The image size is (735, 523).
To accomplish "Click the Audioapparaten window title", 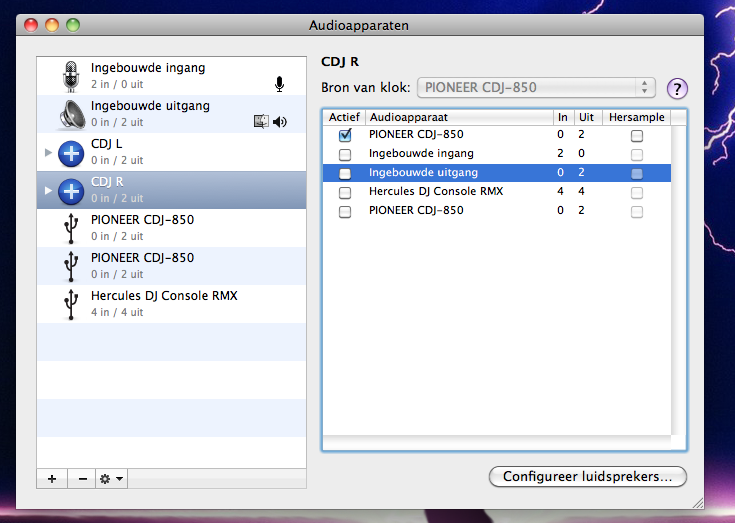I will tap(359, 25).
